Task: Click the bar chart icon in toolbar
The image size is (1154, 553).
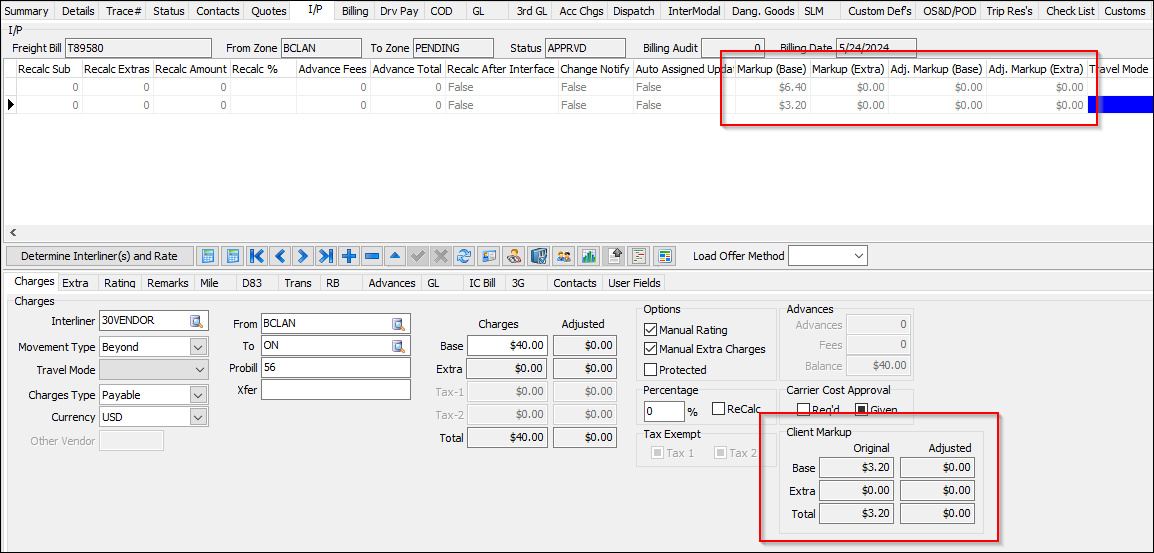Action: [589, 256]
